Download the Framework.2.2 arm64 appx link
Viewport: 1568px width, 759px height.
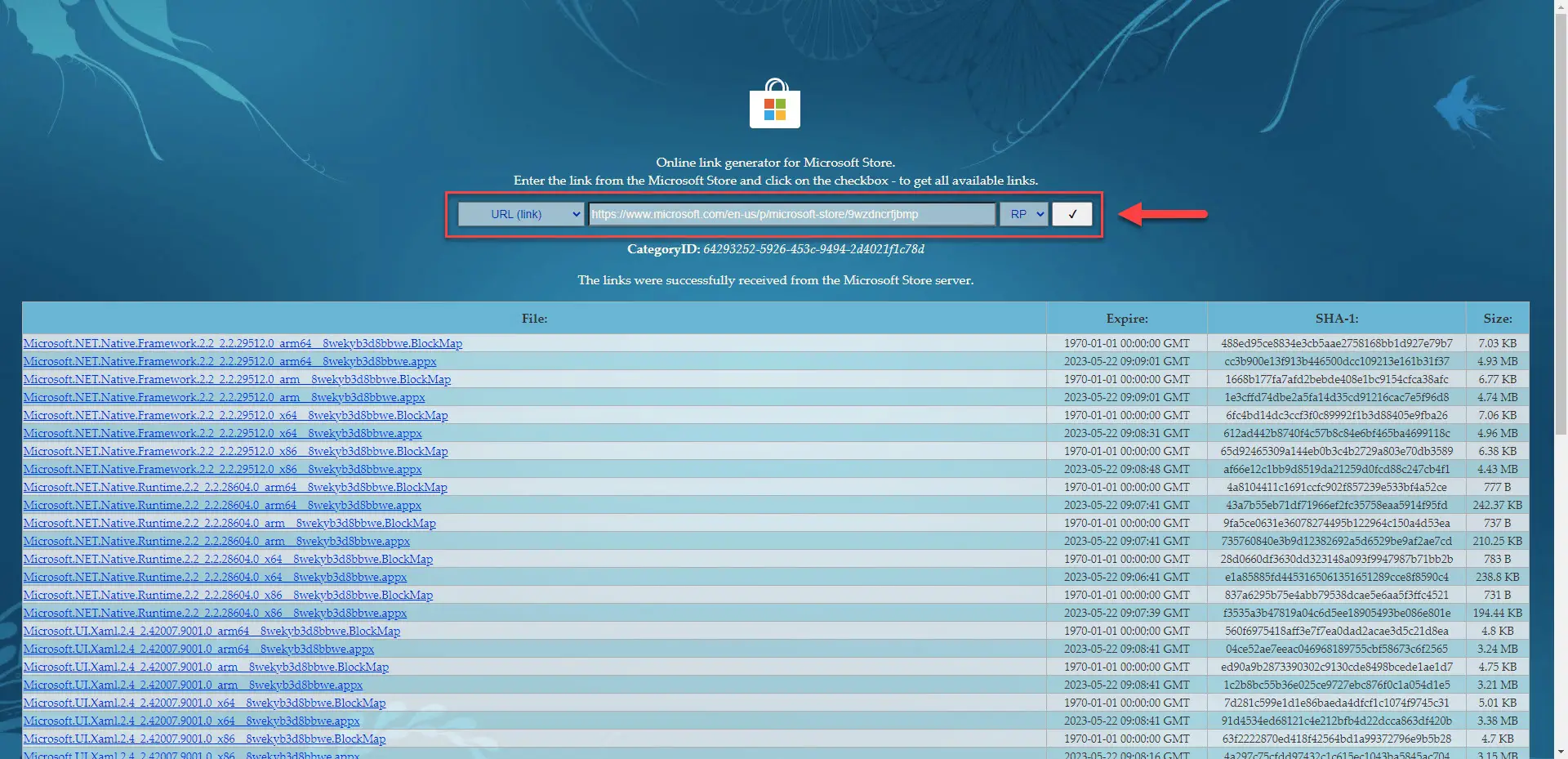click(x=229, y=361)
